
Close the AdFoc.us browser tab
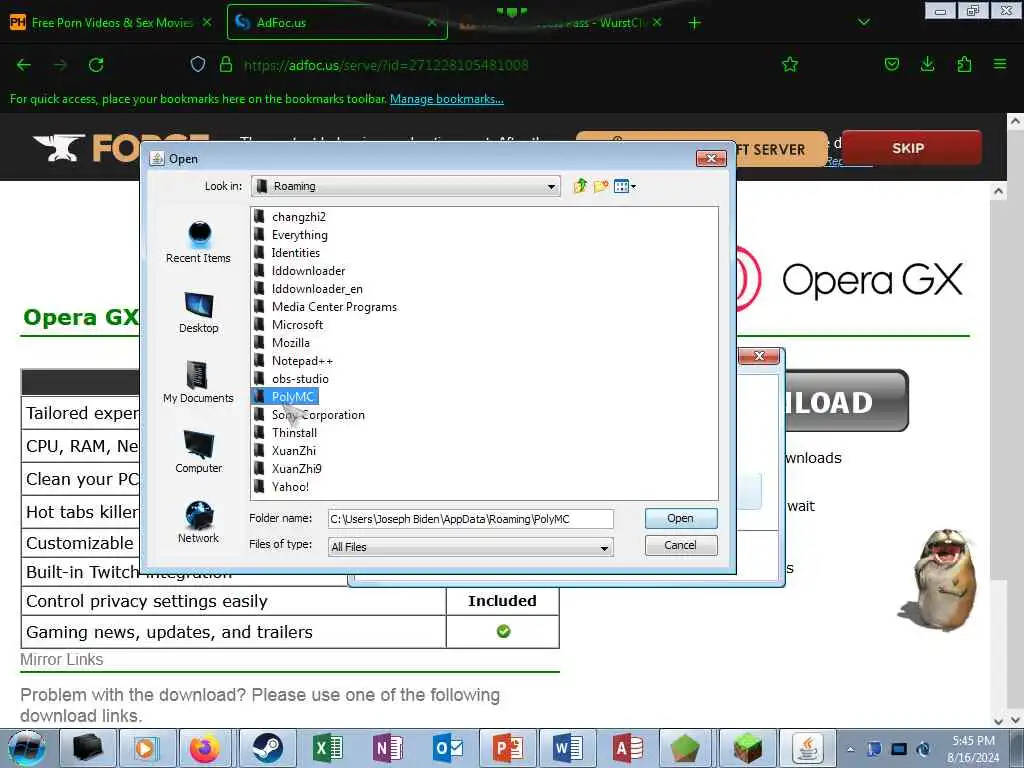point(432,23)
